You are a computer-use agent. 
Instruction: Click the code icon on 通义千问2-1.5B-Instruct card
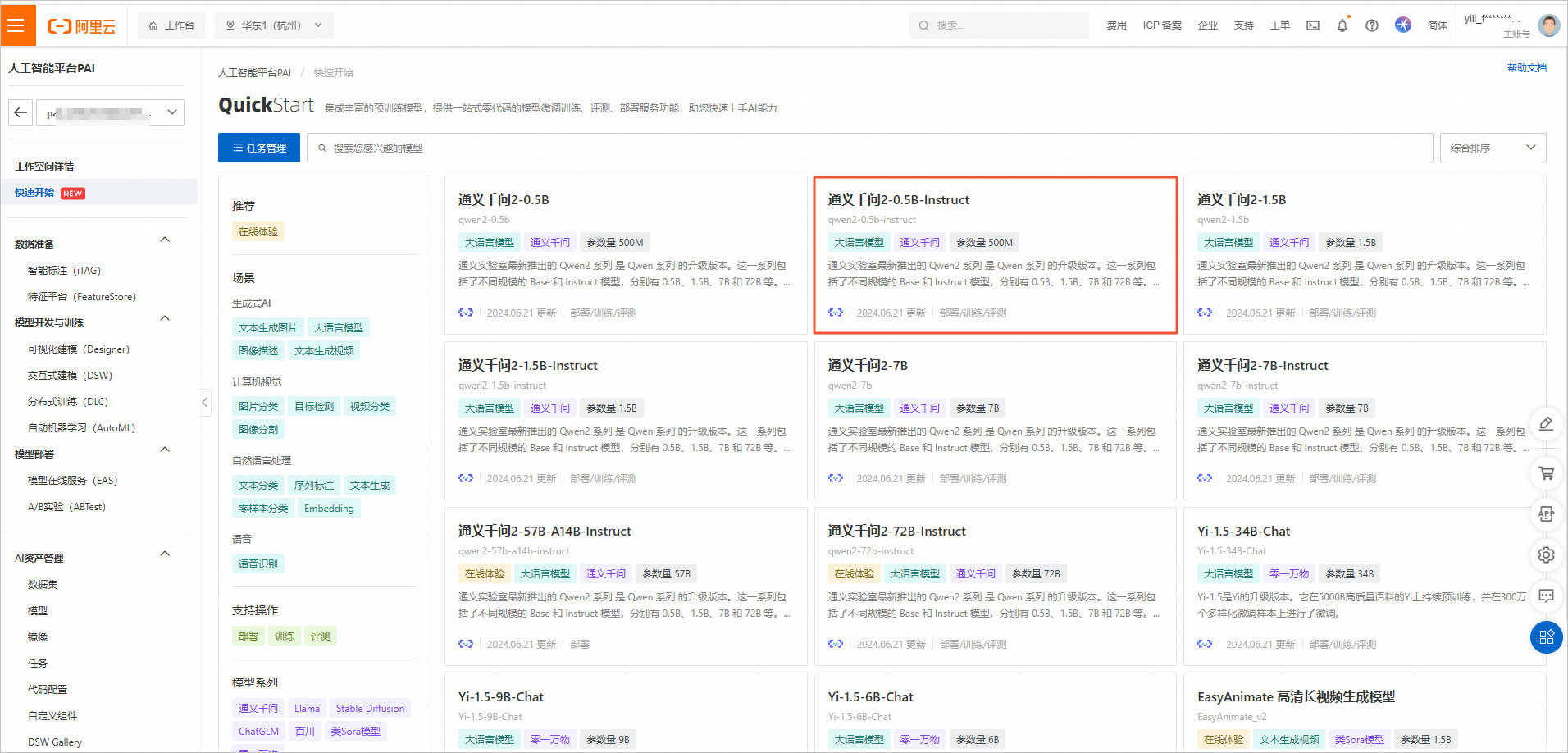[466, 478]
